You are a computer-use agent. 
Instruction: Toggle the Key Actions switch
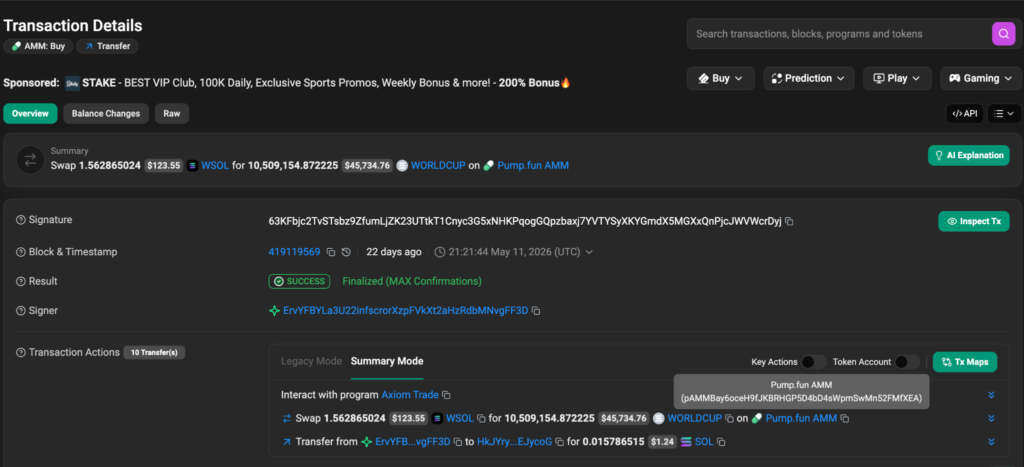[x=814, y=362]
